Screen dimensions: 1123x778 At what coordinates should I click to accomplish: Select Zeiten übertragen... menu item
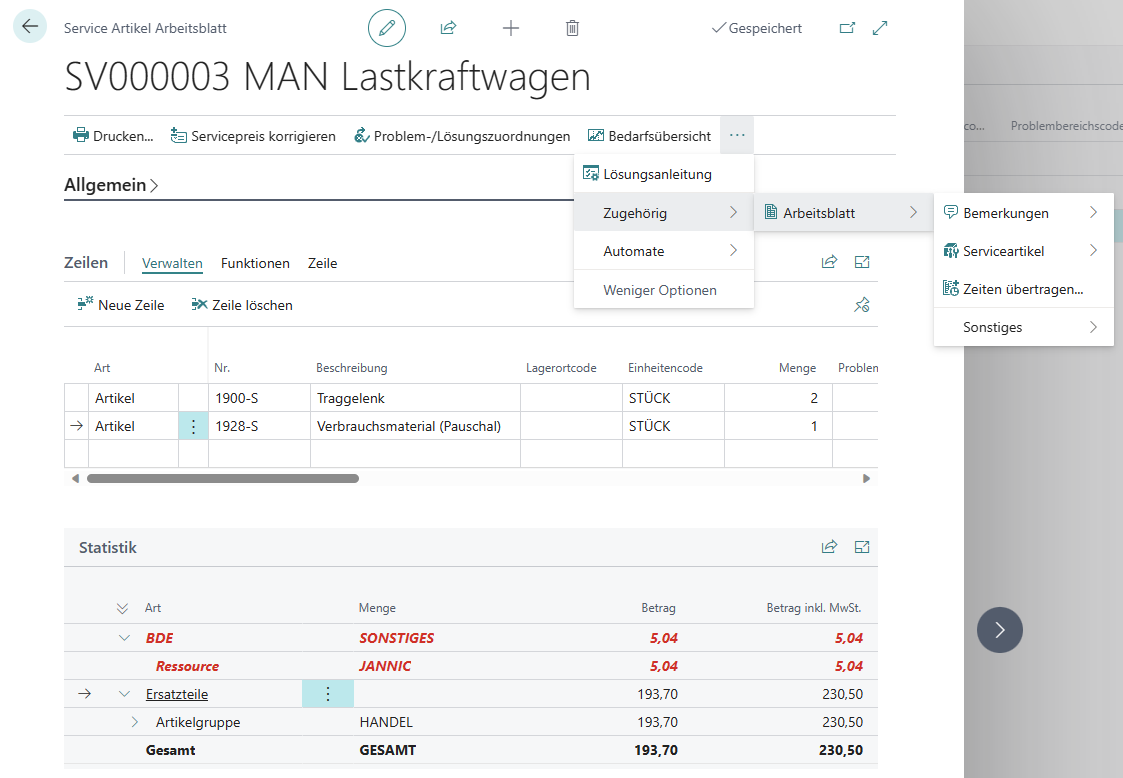point(1023,289)
